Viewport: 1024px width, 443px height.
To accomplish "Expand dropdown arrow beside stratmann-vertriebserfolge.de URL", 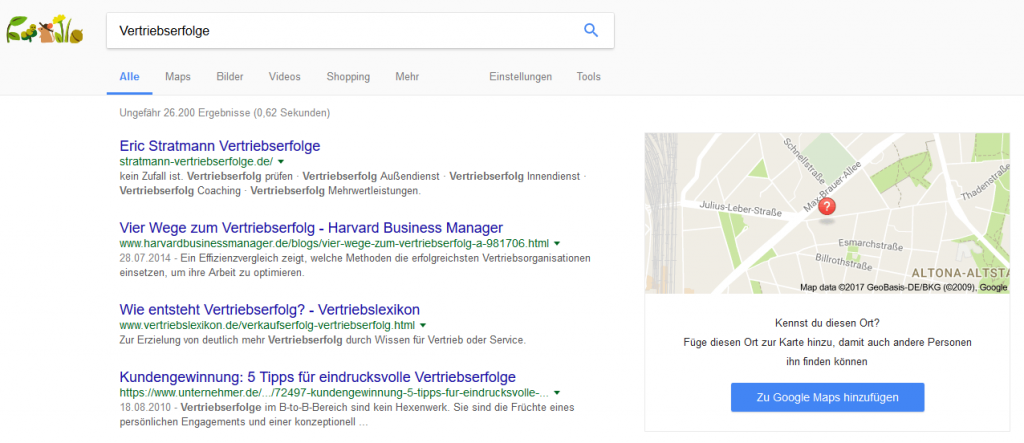I will click(x=281, y=161).
